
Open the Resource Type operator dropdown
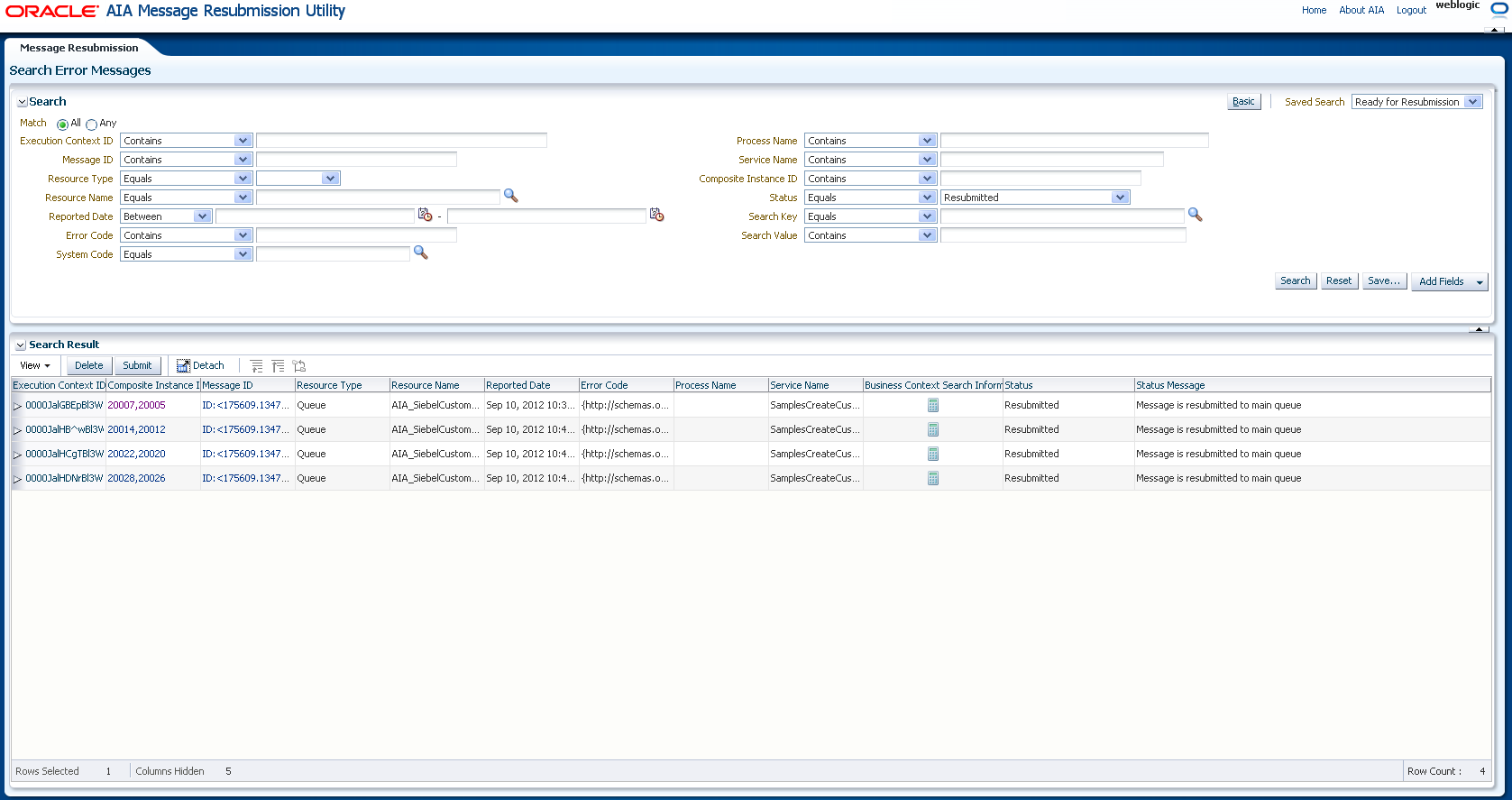[186, 179]
